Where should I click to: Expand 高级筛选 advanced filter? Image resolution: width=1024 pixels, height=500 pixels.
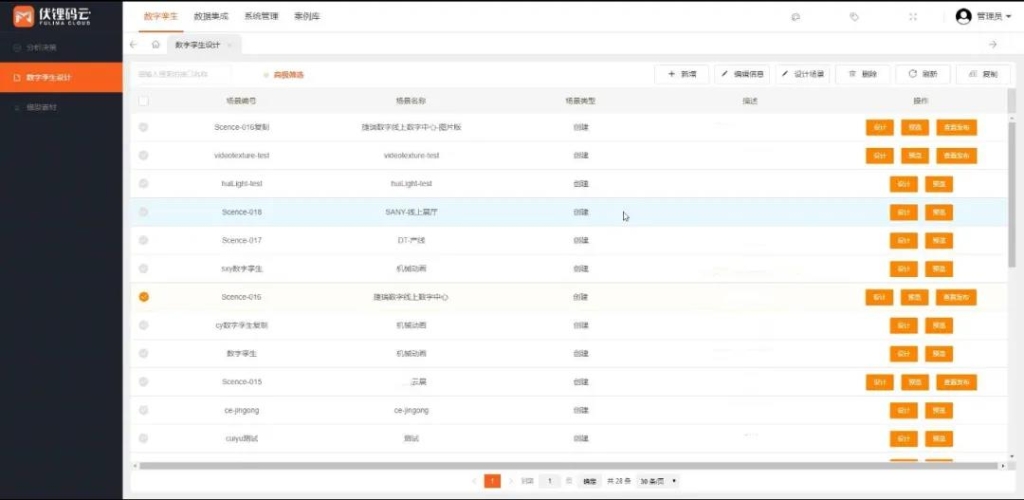pyautogui.click(x=287, y=75)
